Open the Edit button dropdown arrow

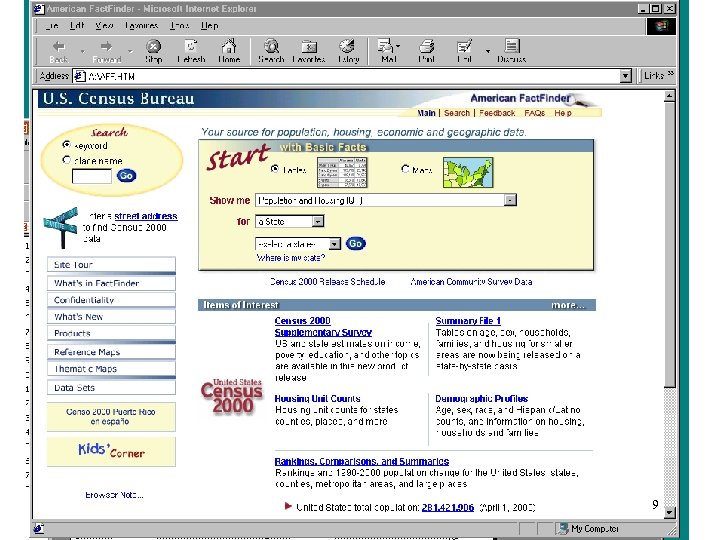tap(488, 51)
